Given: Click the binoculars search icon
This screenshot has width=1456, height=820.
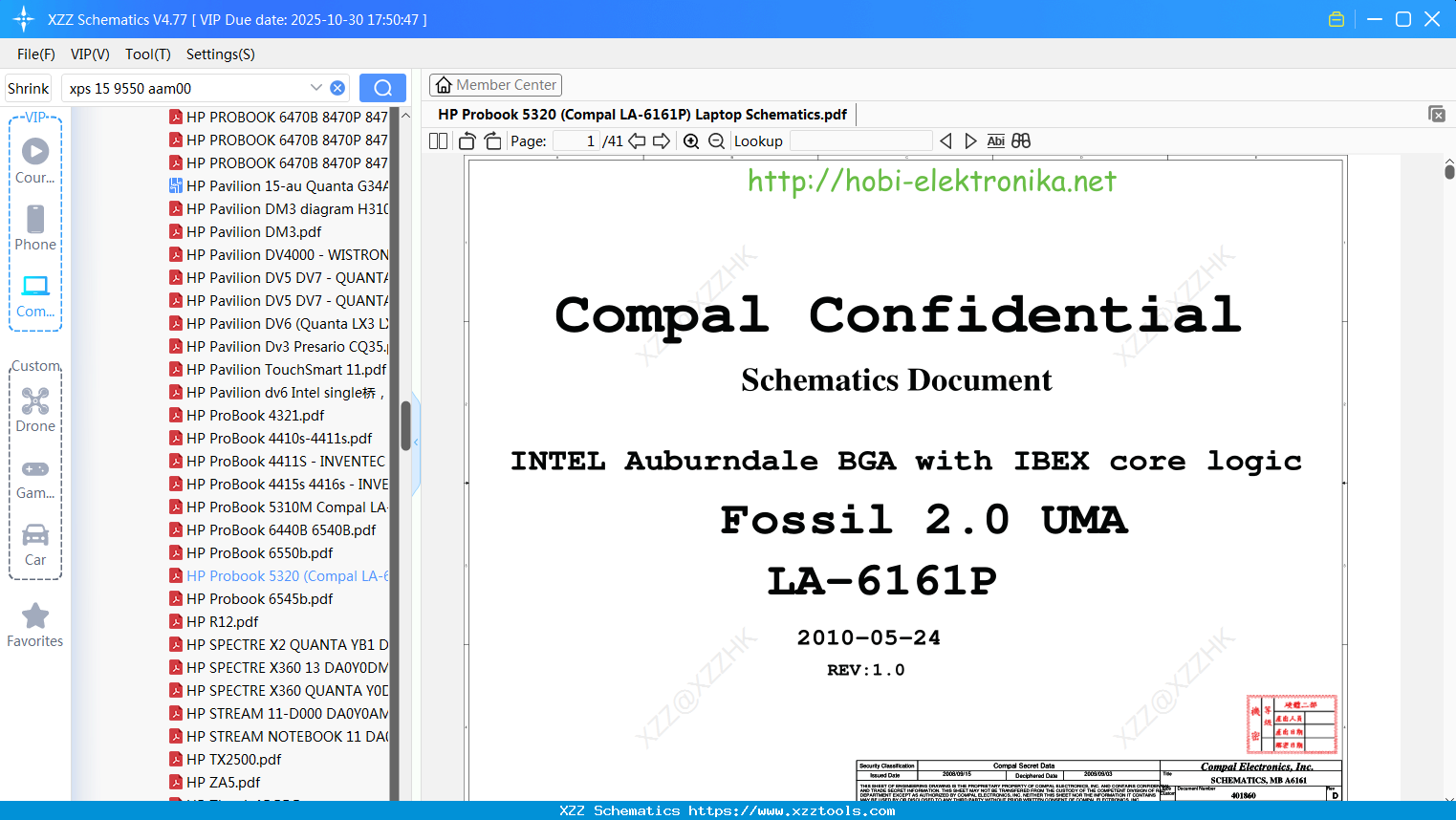Looking at the screenshot, I should coord(1021,140).
